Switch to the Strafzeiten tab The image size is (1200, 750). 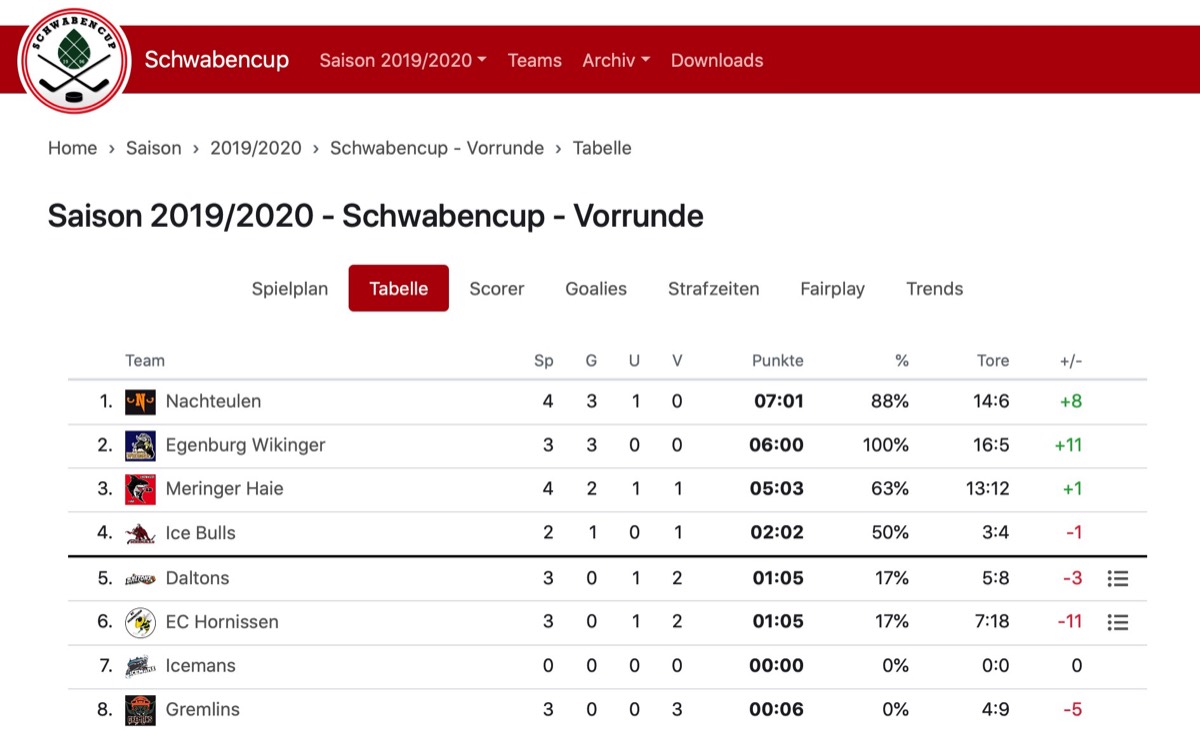pyautogui.click(x=714, y=289)
